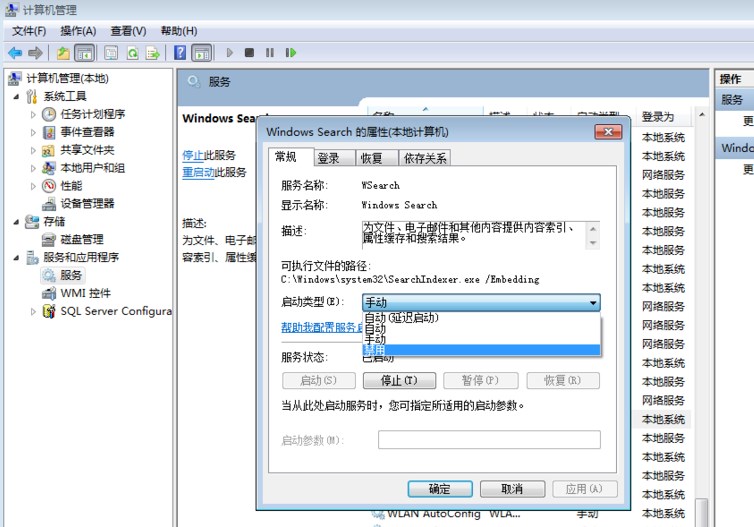Open 磁盘管理 in the tree
754x527 pixels.
82,239
